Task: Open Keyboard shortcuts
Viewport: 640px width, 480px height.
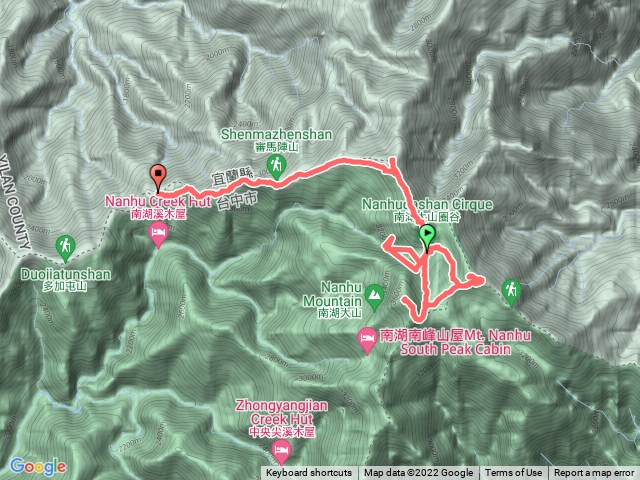Action: (x=309, y=473)
